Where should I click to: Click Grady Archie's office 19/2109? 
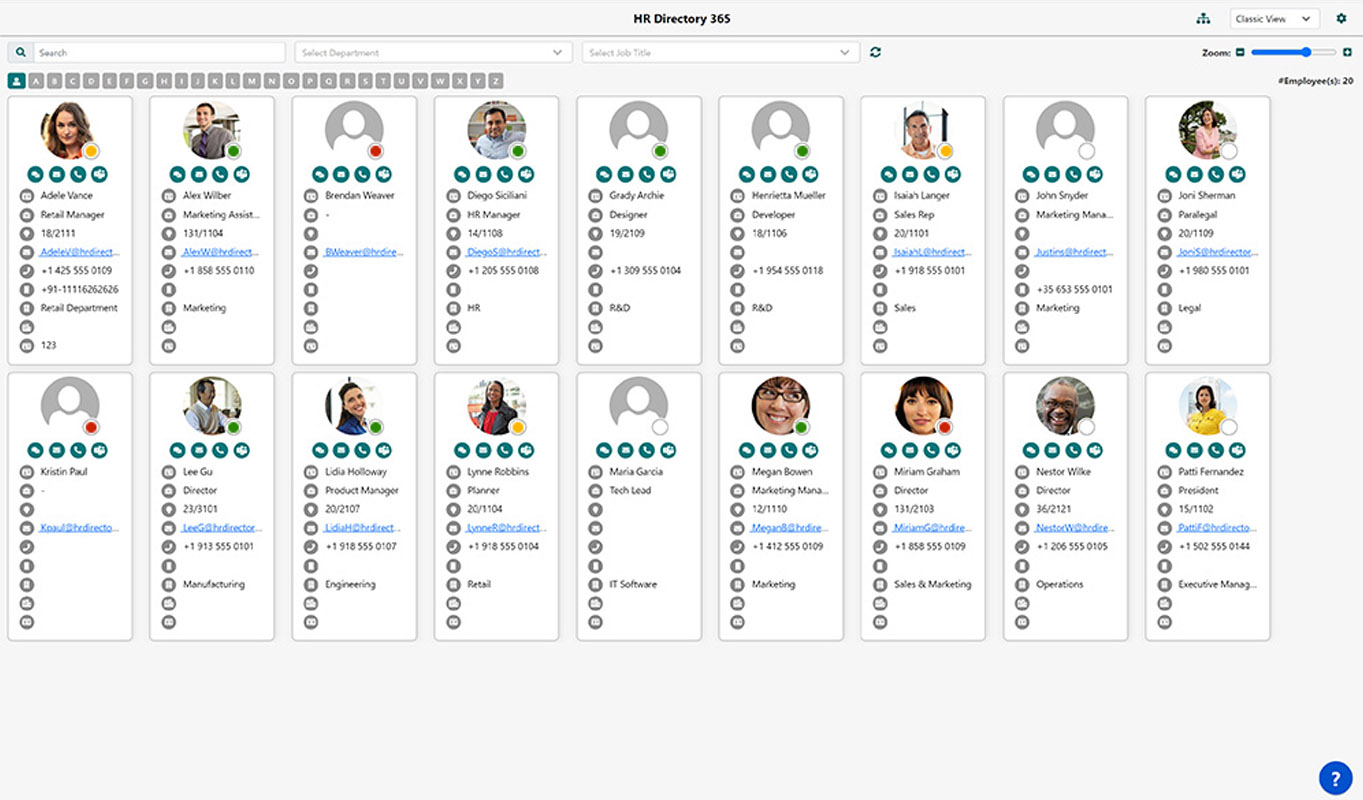tap(628, 233)
